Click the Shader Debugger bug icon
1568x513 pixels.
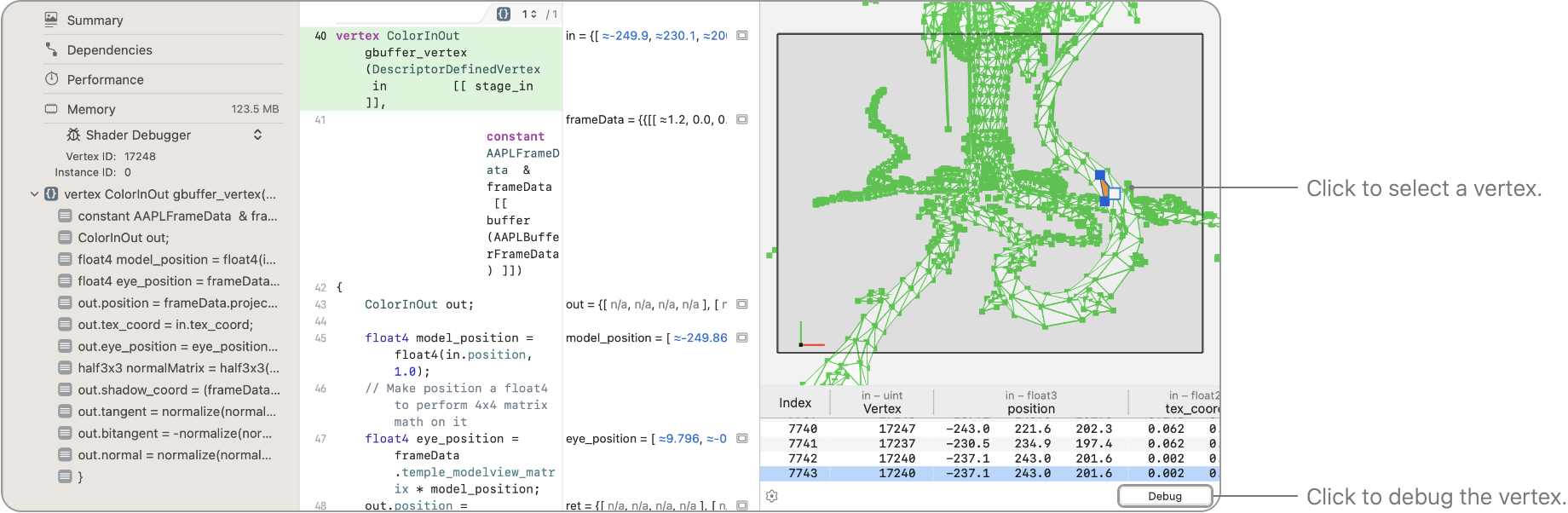73,135
